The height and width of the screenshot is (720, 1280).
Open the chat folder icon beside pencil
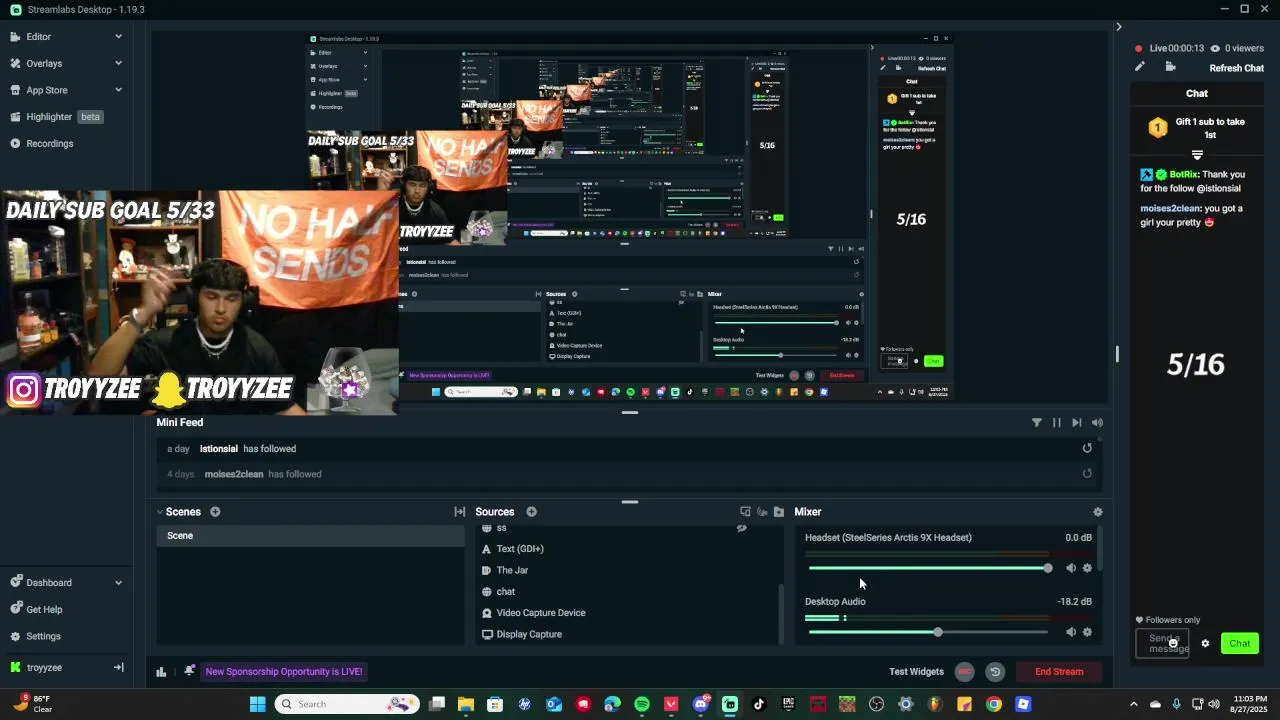(x=1170, y=67)
